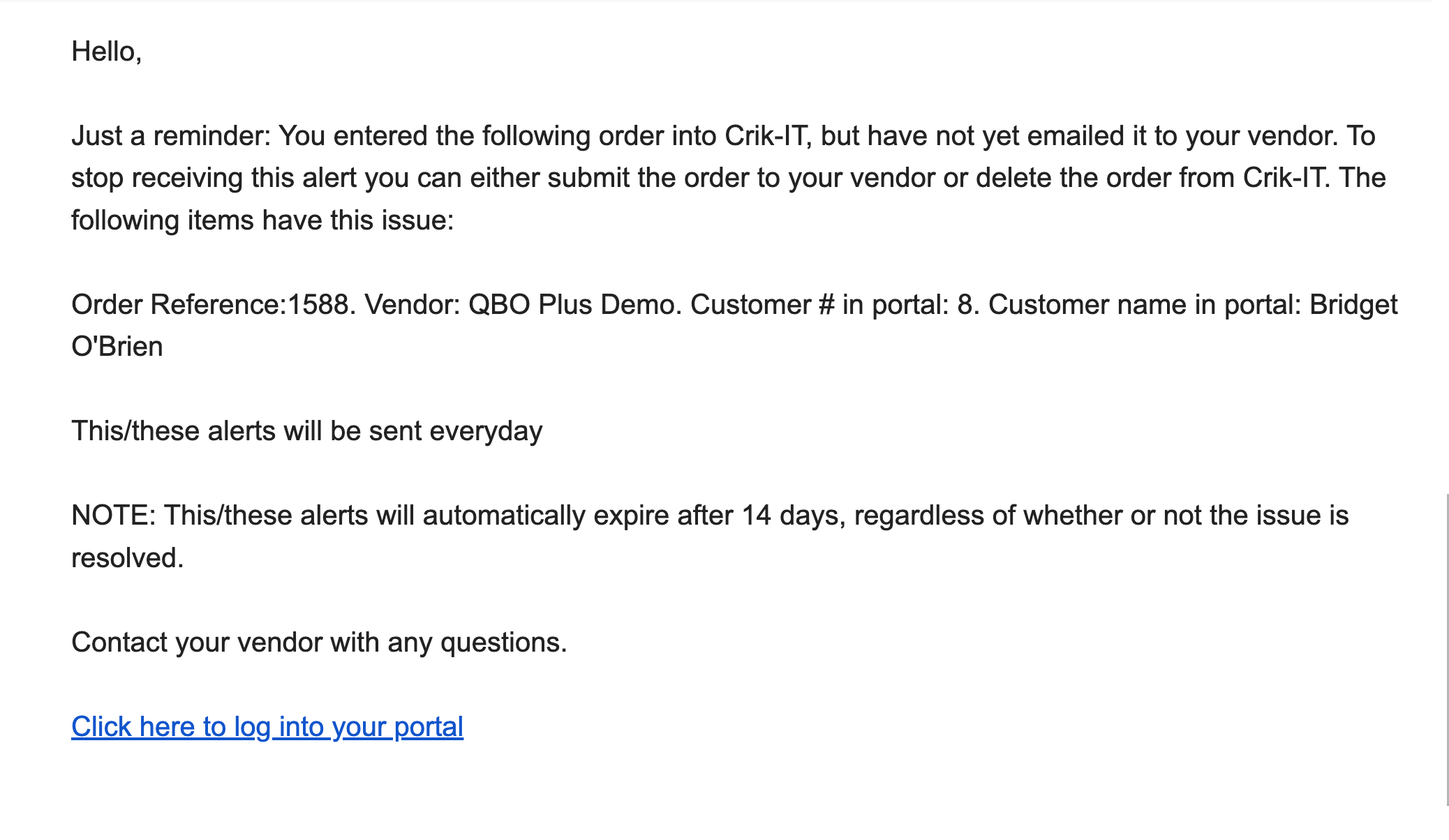Click the word 'NOTE:' in the expiry paragraph

click(114, 516)
